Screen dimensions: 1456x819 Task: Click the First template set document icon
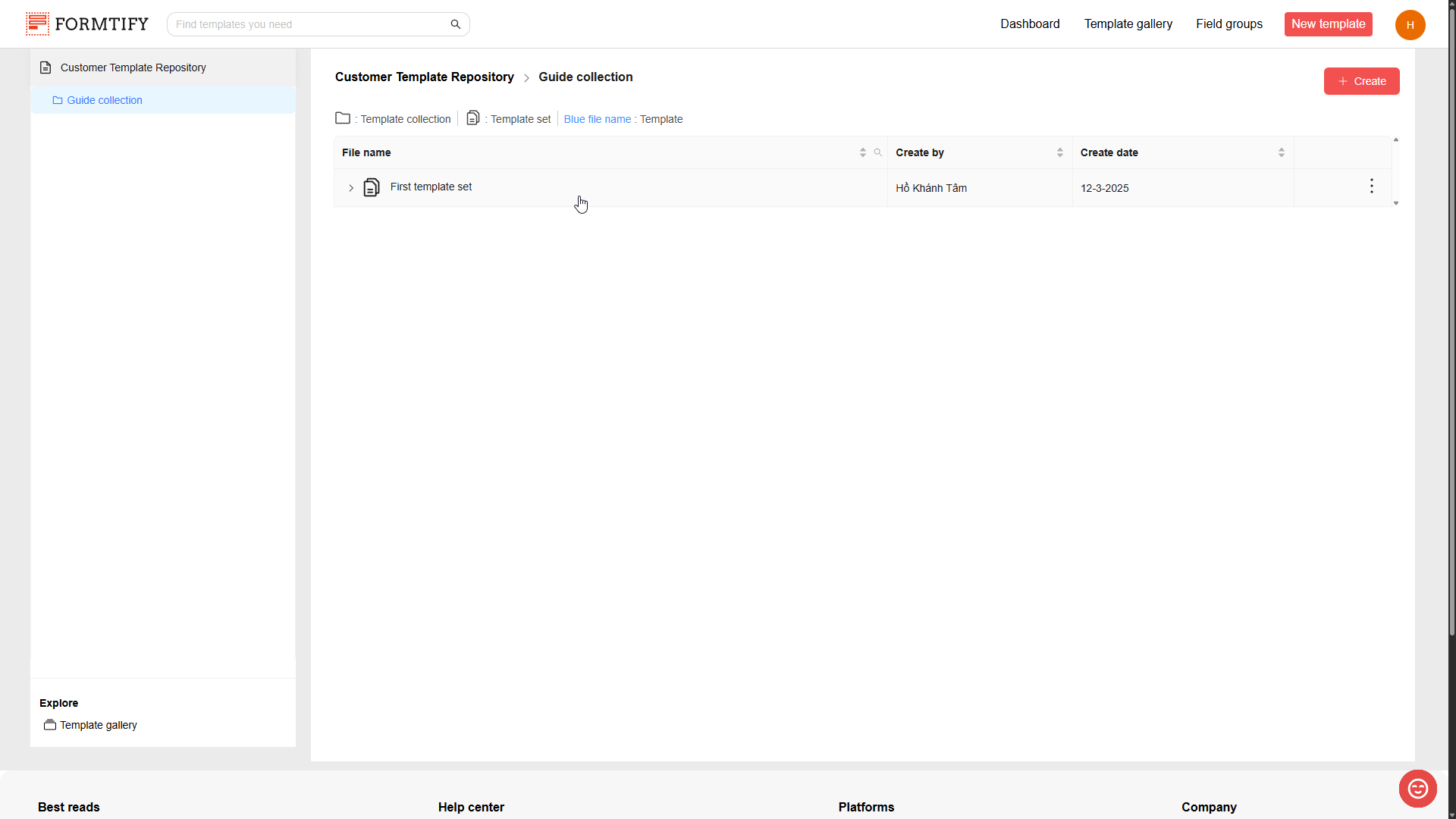tap(371, 187)
